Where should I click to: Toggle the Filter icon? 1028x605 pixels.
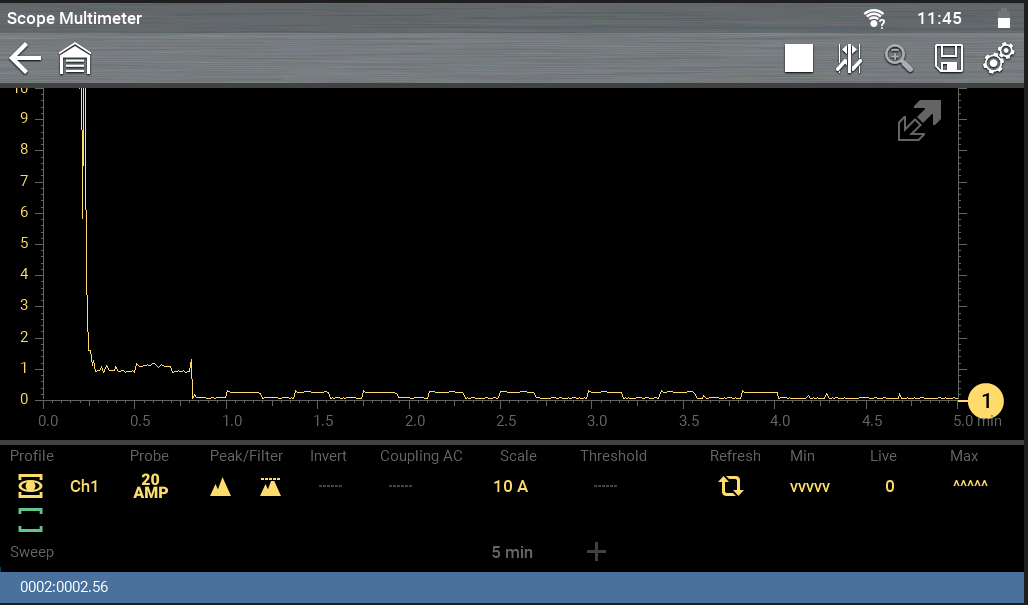click(x=270, y=487)
